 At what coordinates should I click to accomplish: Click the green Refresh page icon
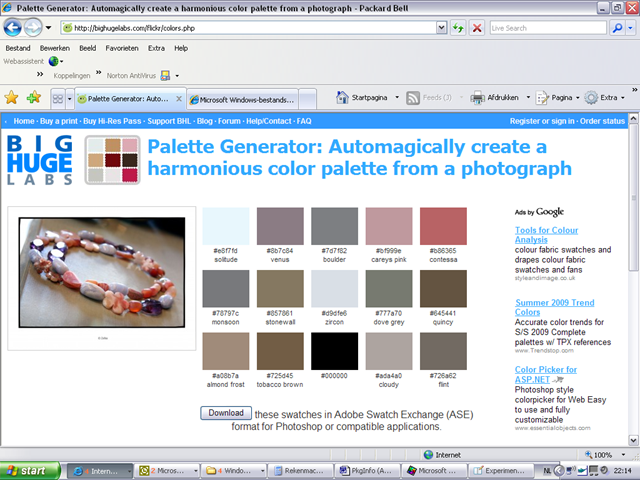[457, 28]
